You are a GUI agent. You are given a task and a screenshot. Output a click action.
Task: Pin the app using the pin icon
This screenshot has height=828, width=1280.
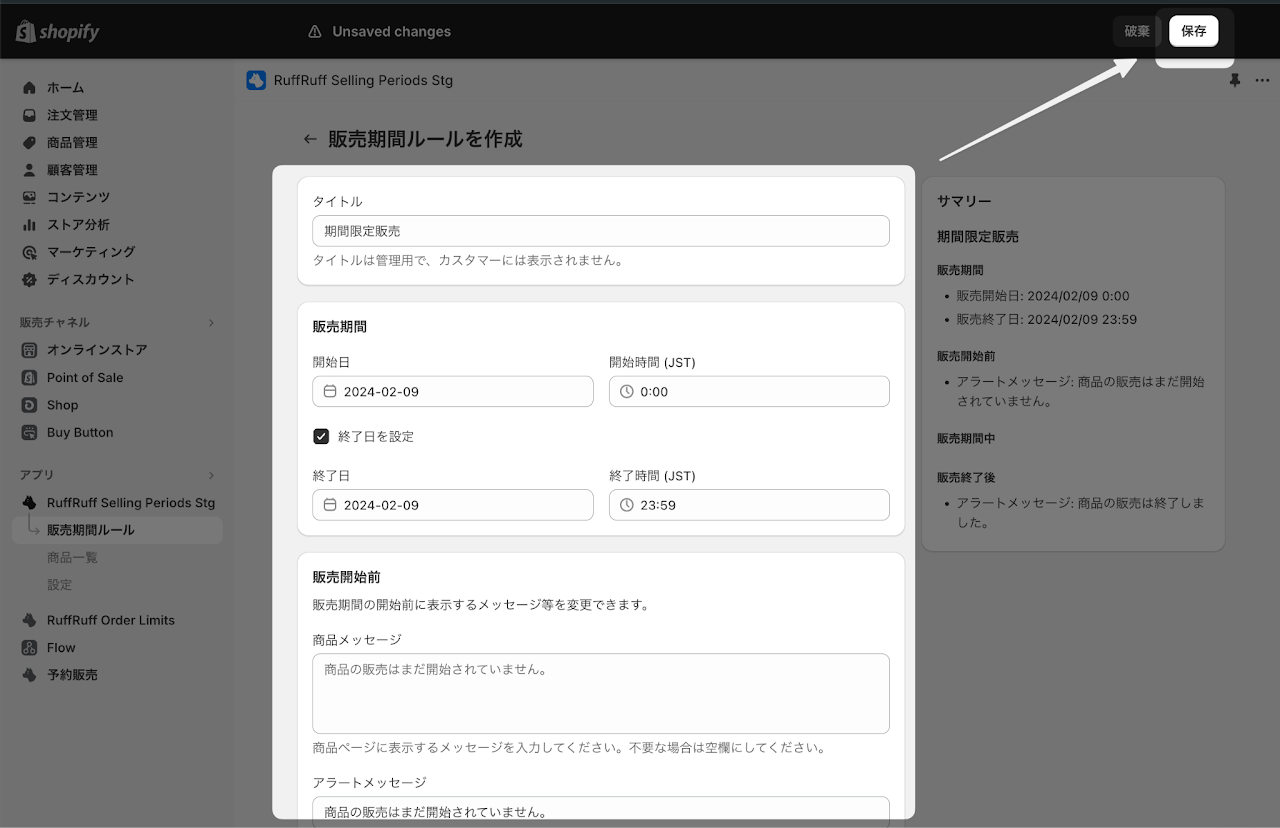click(1235, 81)
